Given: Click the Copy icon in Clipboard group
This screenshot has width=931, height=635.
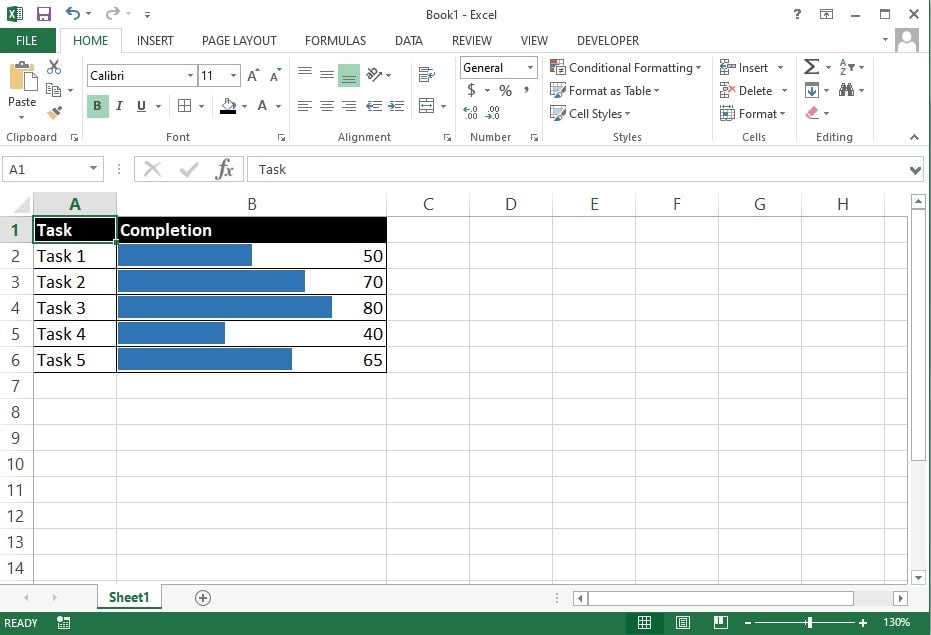Looking at the screenshot, I should 53,90.
